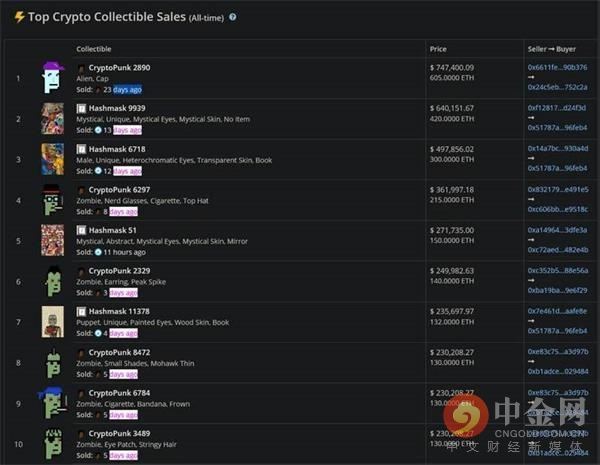Open seller address 0x6611fe...90b376
The width and height of the screenshot is (600, 465).
(x=557, y=67)
